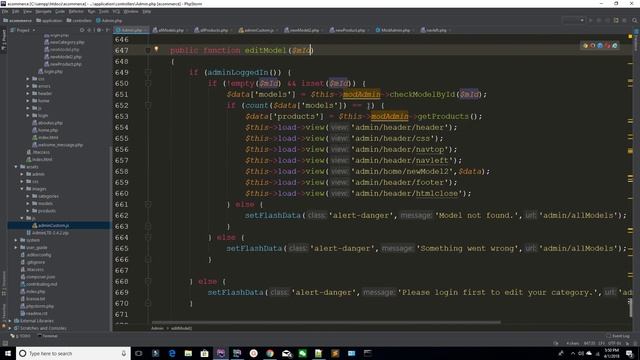Image resolution: width=640 pixels, height=360 pixels.
Task: Click the scroll-from-source icon in the Project panel
Action: (82, 30)
